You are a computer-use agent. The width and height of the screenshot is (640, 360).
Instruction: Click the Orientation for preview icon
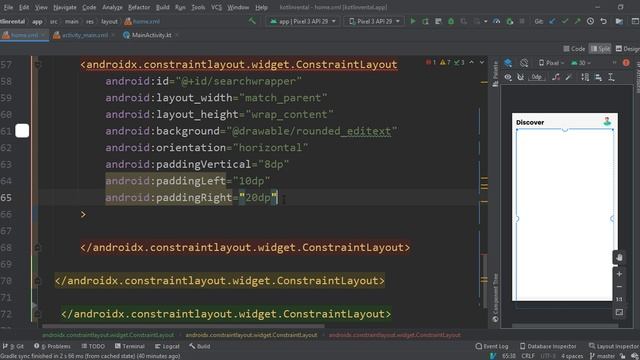pyautogui.click(x=524, y=63)
